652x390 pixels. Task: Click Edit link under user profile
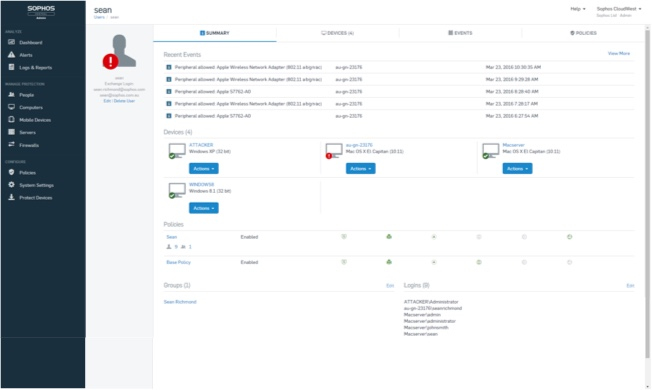click(107, 101)
